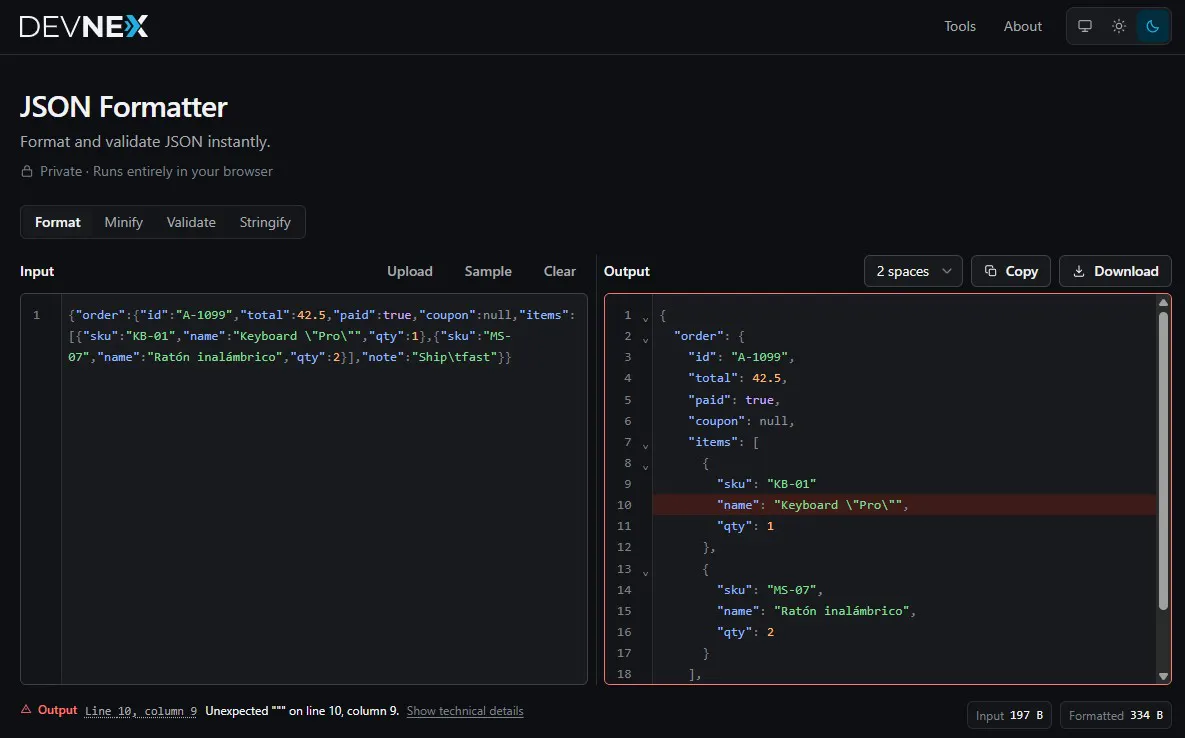Click the "qty": 2 output line
The image size is (1185, 738).
pyautogui.click(x=745, y=631)
